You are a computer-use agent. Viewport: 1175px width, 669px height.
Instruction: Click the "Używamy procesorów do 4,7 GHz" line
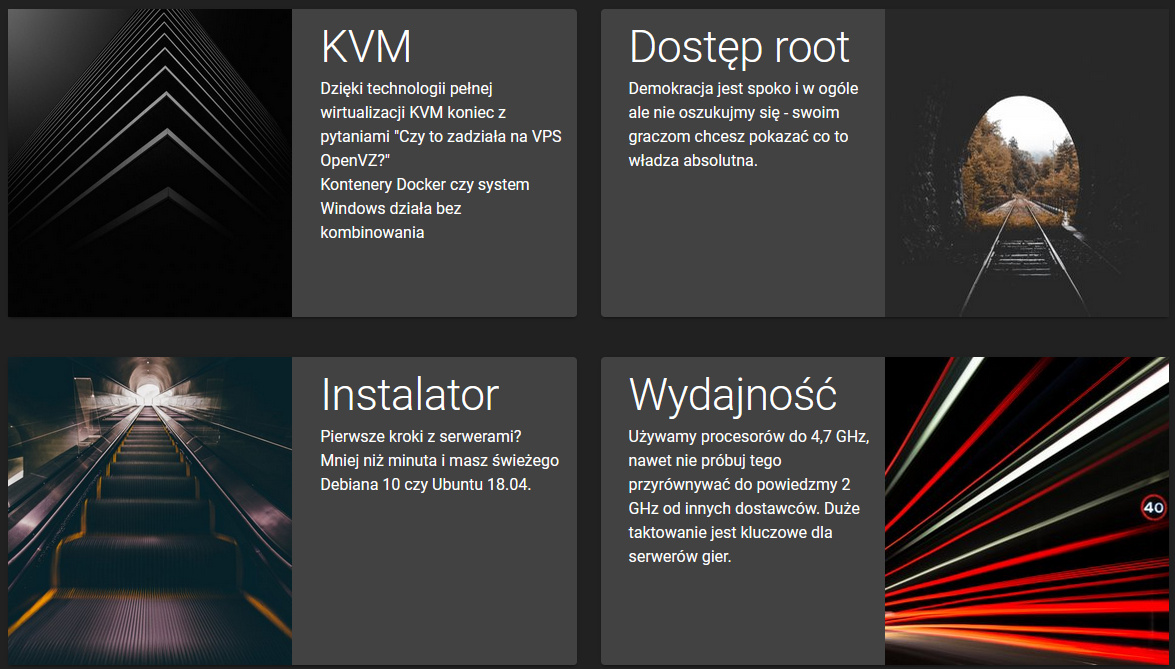click(748, 436)
